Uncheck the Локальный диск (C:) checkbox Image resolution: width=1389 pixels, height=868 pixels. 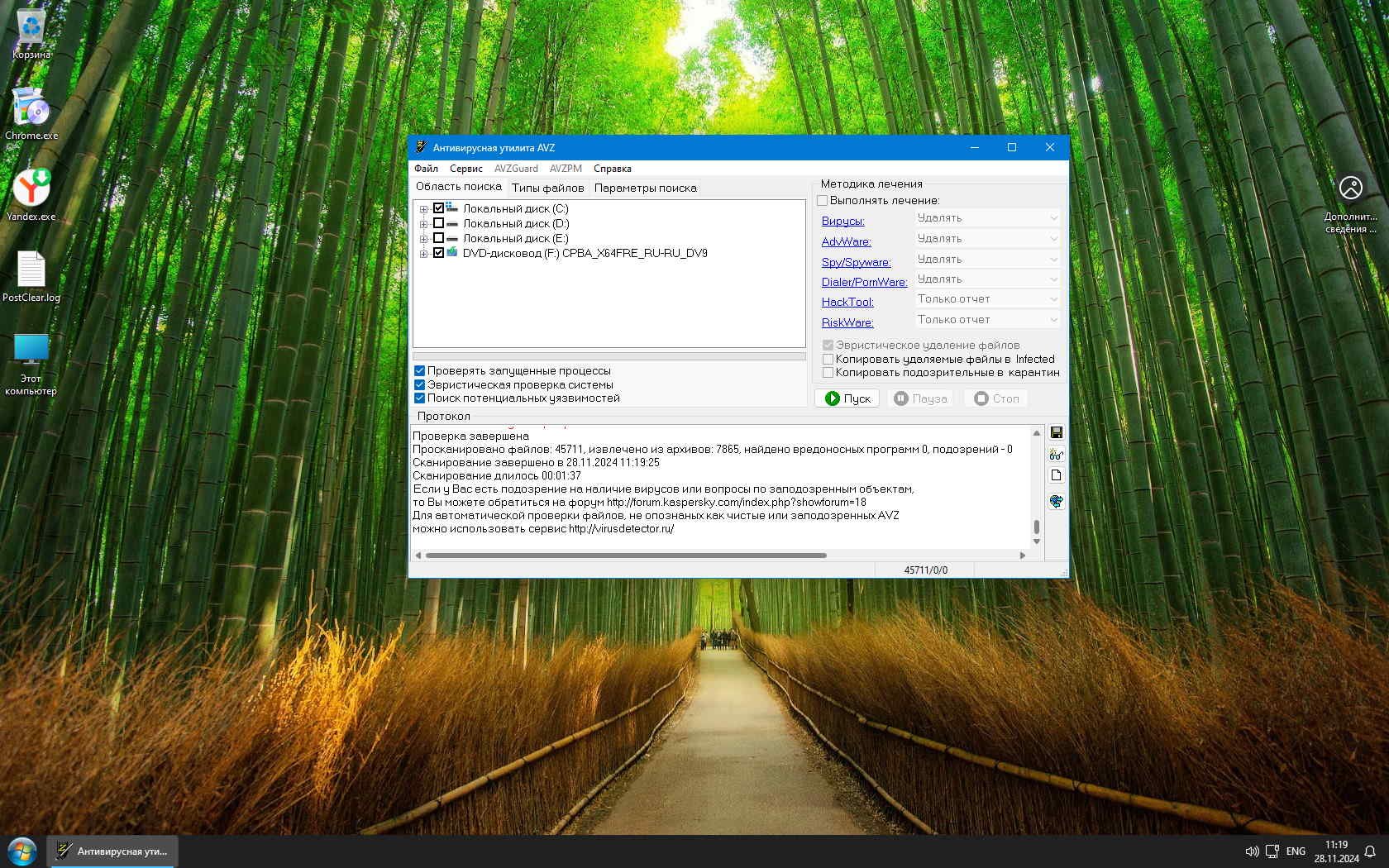tap(438, 208)
